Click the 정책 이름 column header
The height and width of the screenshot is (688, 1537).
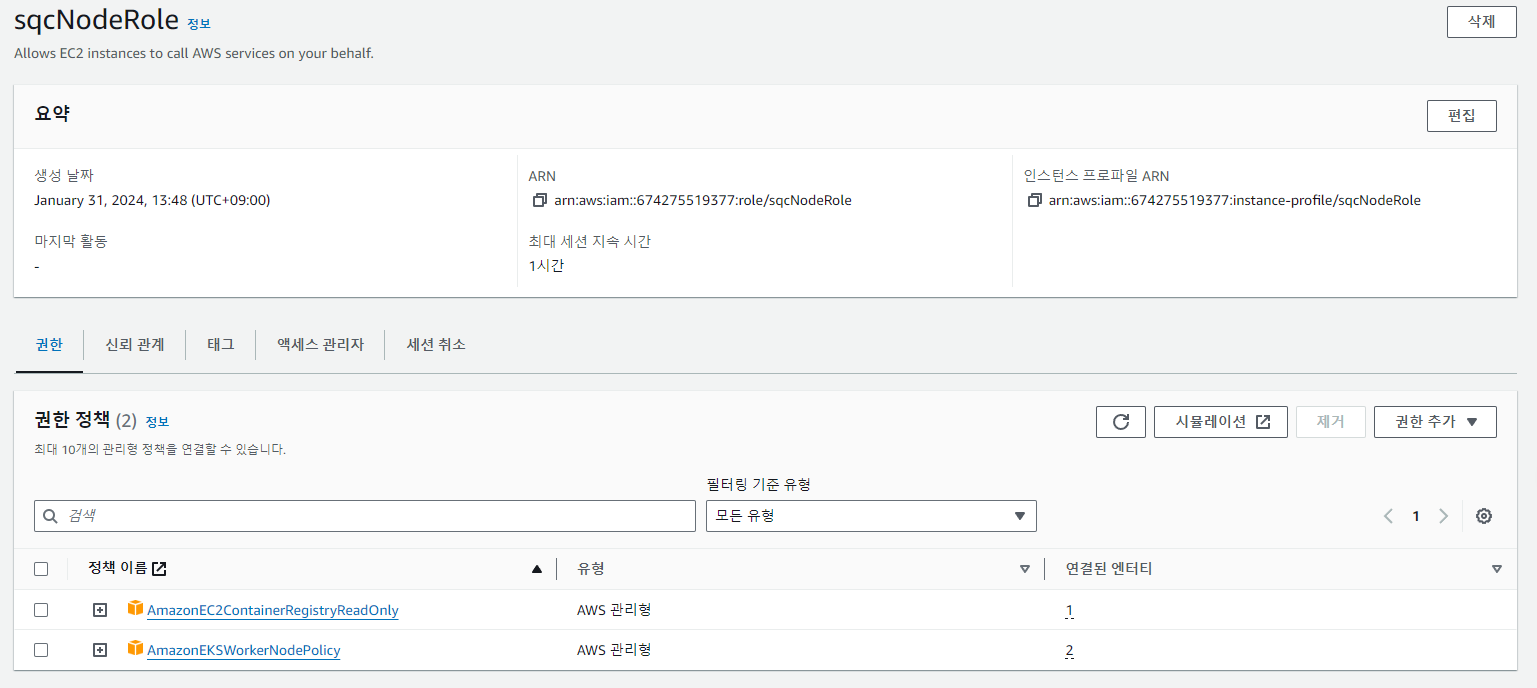[117, 568]
